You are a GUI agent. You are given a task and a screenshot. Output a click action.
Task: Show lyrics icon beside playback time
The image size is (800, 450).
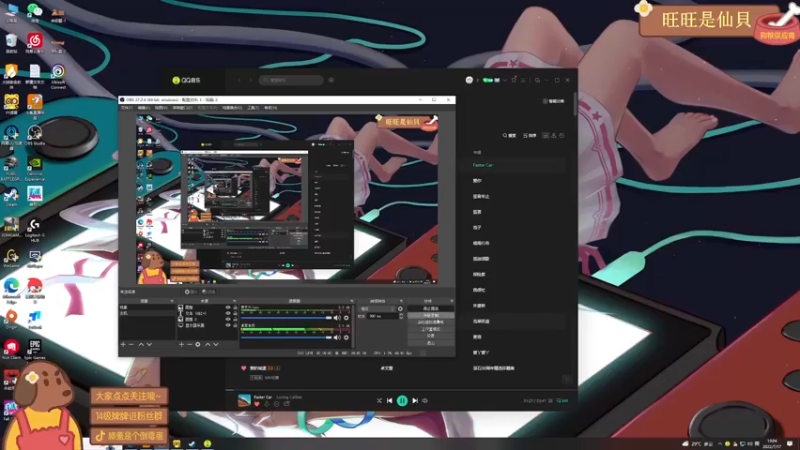tap(550, 401)
